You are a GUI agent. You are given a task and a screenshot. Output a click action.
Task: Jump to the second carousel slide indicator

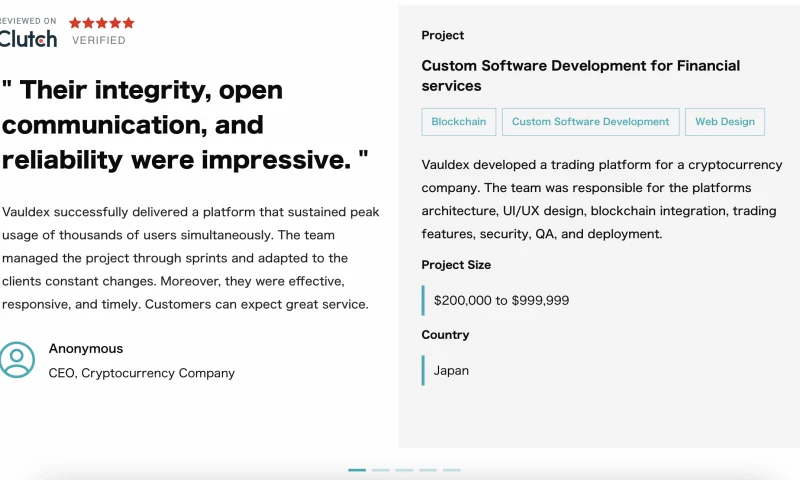(x=381, y=470)
